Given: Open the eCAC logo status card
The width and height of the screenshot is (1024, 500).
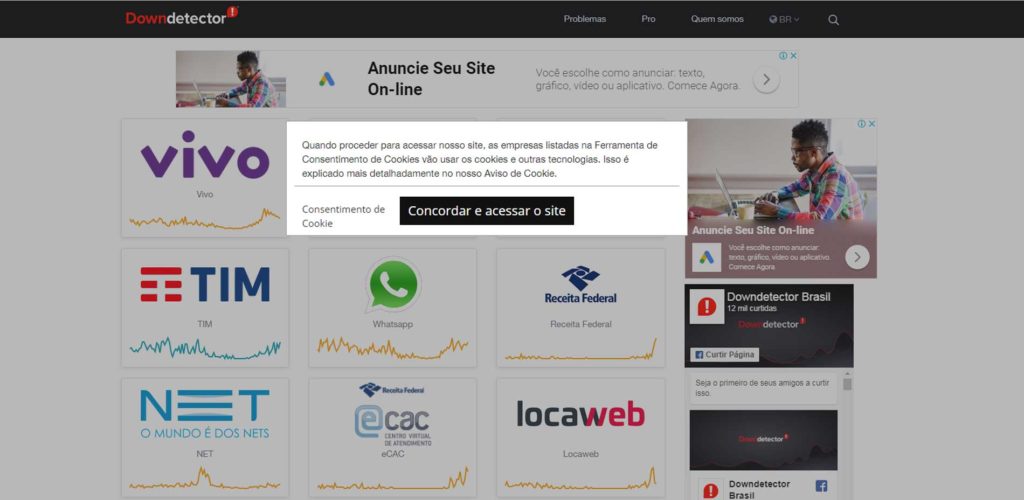Looking at the screenshot, I should coord(392,437).
